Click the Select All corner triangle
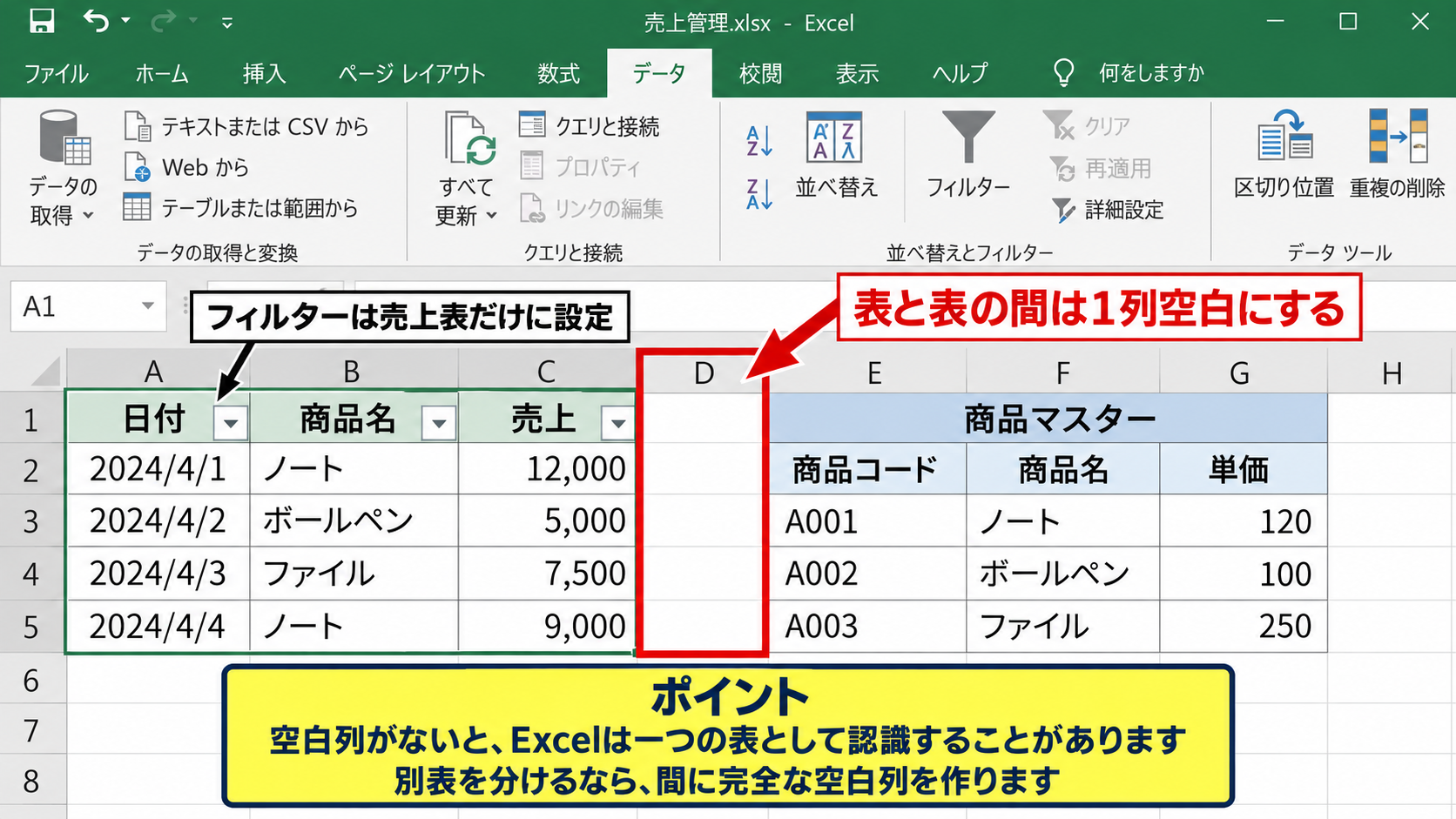The width and height of the screenshot is (1456, 819). [45, 372]
